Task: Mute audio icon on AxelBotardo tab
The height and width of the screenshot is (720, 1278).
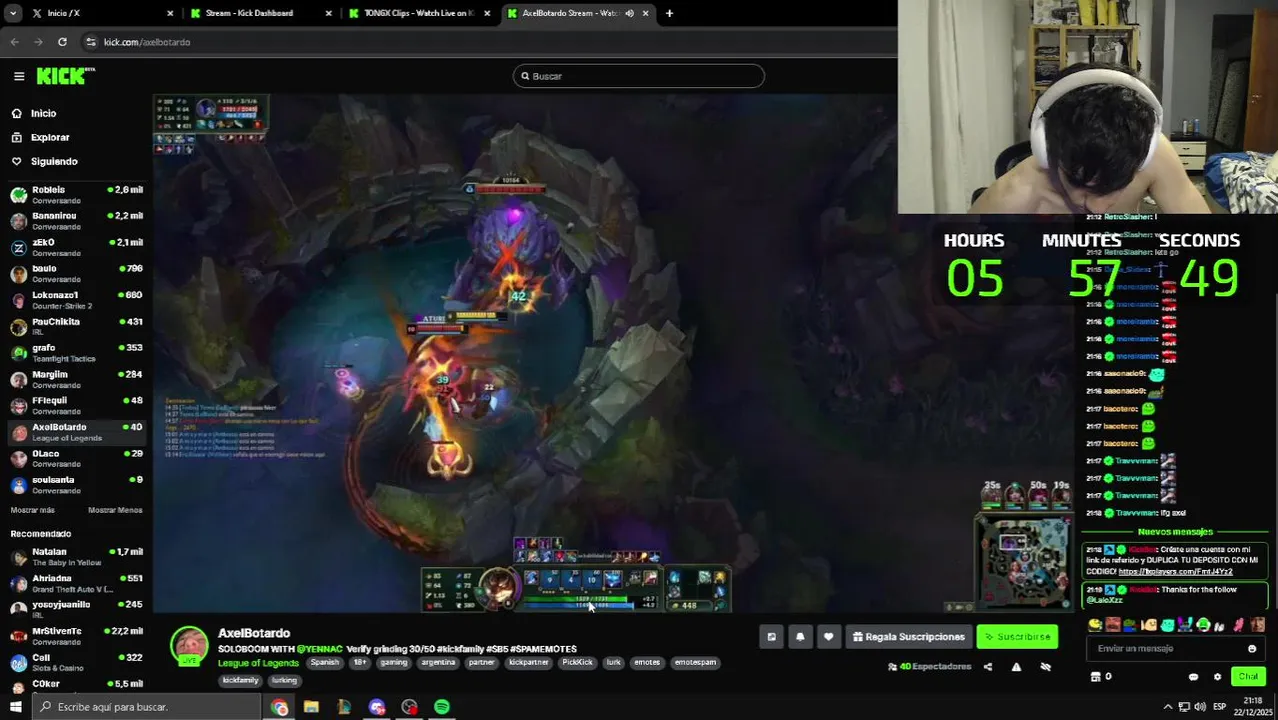Action: tap(629, 13)
